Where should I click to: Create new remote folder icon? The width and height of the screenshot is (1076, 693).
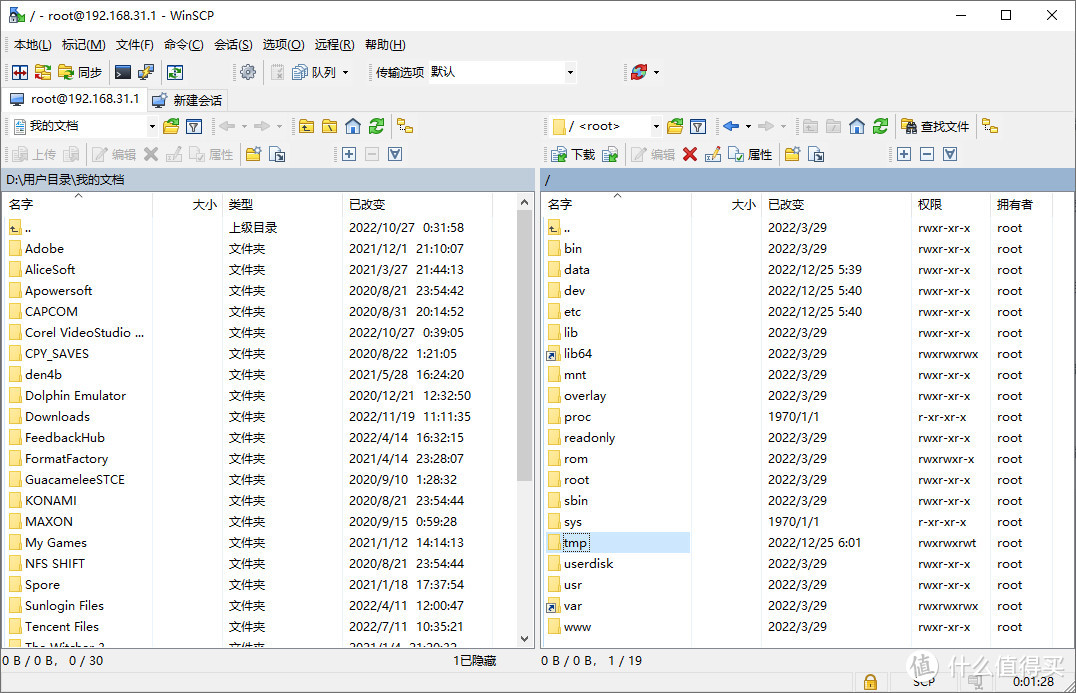tap(793, 154)
